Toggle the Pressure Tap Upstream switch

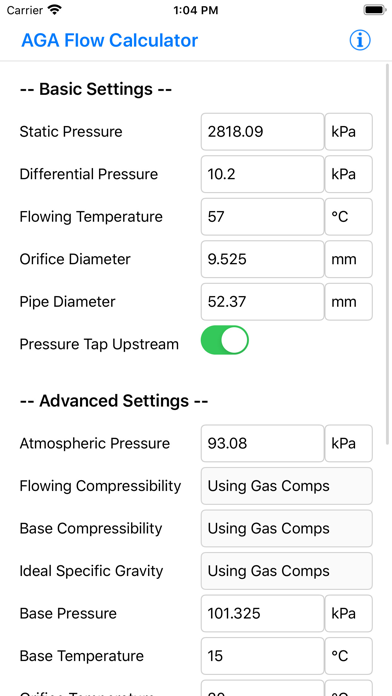click(x=225, y=340)
